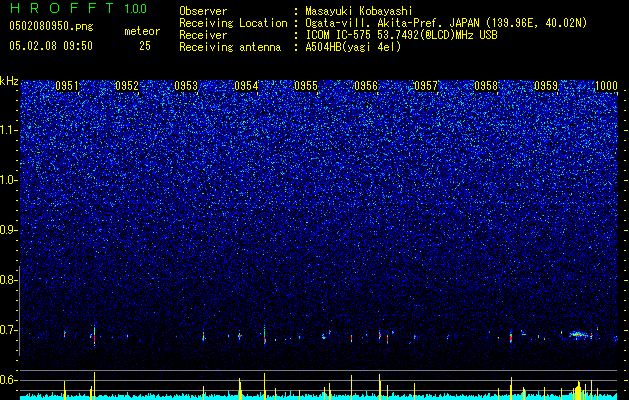Click the version number 1.00

(136, 8)
